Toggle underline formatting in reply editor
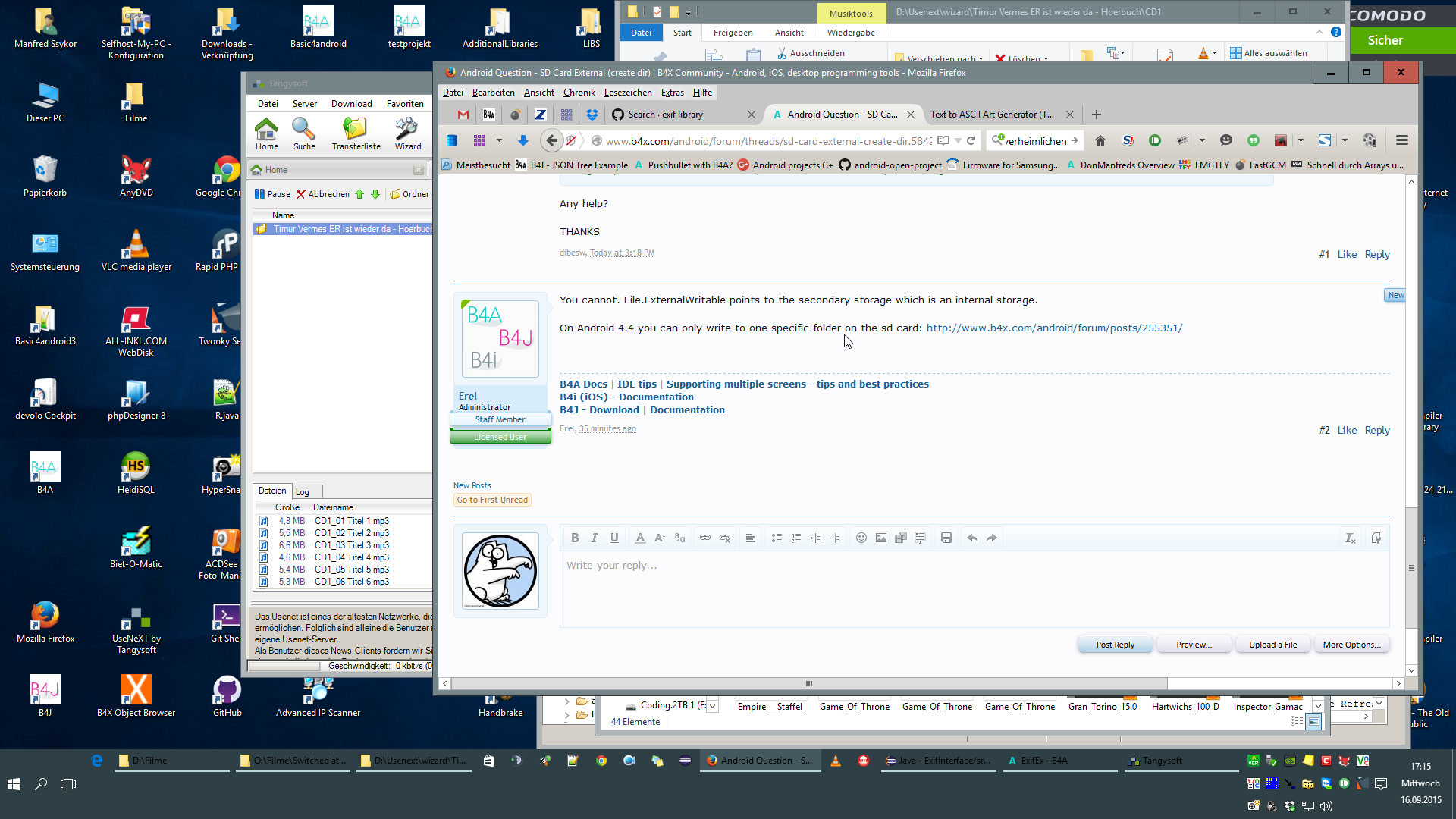Image resolution: width=1456 pixels, height=819 pixels. (614, 538)
